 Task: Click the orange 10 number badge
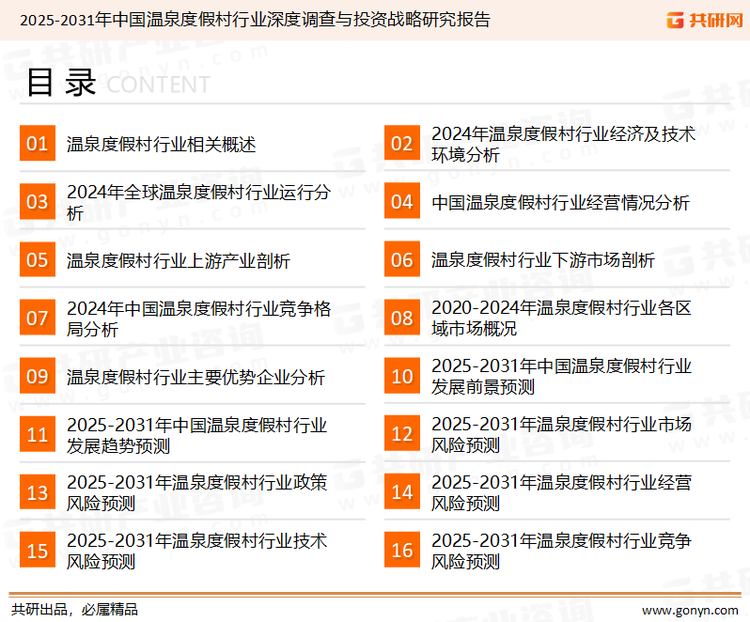[402, 376]
